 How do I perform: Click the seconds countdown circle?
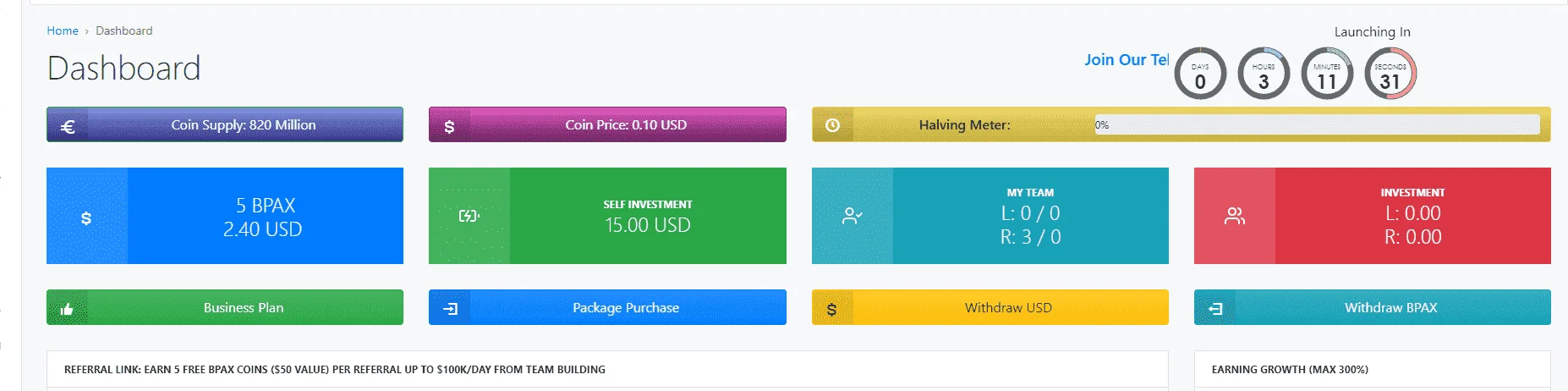coord(1390,74)
